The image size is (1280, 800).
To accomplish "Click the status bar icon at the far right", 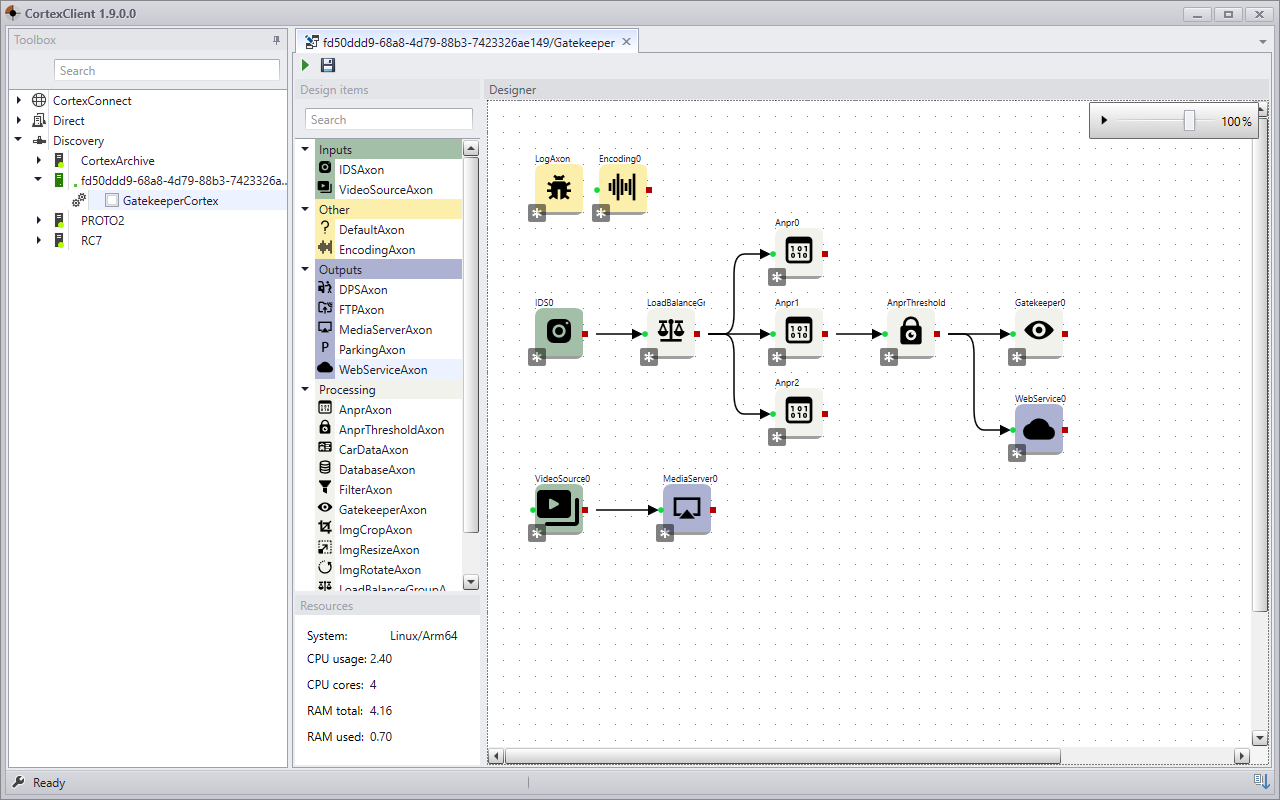I will click(x=1261, y=781).
